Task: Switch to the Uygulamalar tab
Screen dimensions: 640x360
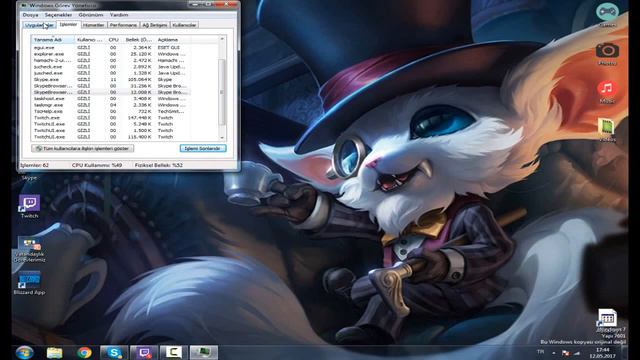Action: coord(39,25)
